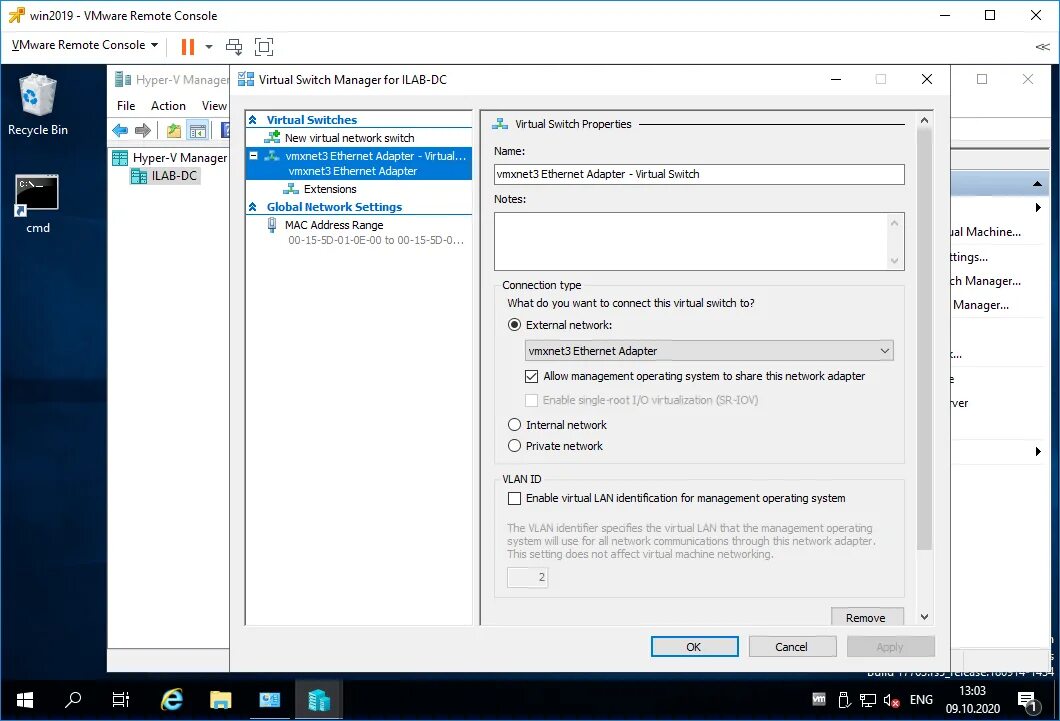This screenshot has width=1060, height=721.
Task: Click the VLAN ID number field
Action: [x=527, y=577]
